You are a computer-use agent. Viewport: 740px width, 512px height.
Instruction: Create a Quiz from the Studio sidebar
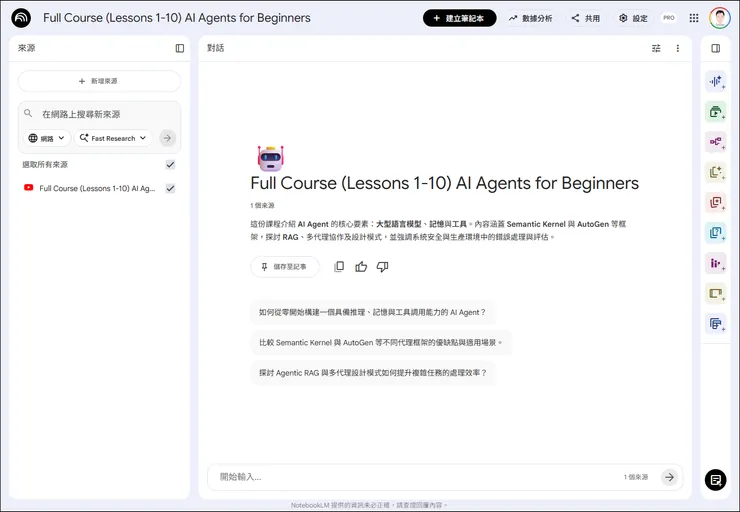715,233
